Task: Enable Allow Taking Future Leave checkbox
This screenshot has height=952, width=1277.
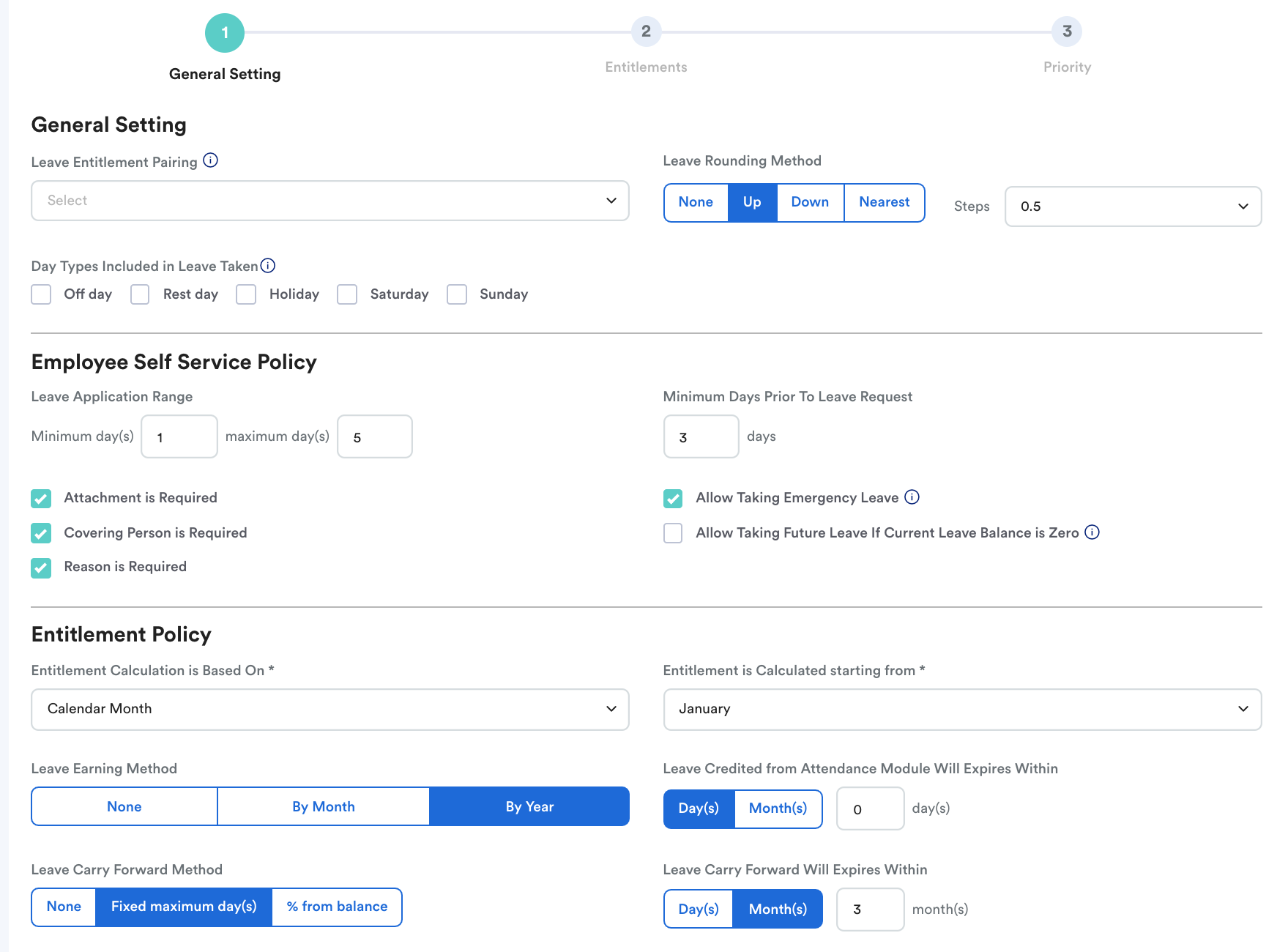Action: pos(673,533)
